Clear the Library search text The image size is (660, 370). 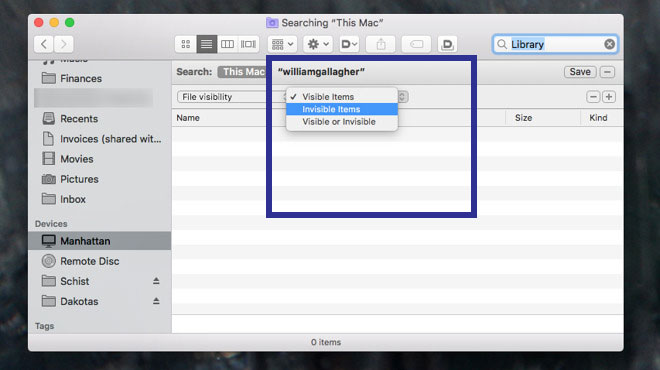click(x=609, y=44)
